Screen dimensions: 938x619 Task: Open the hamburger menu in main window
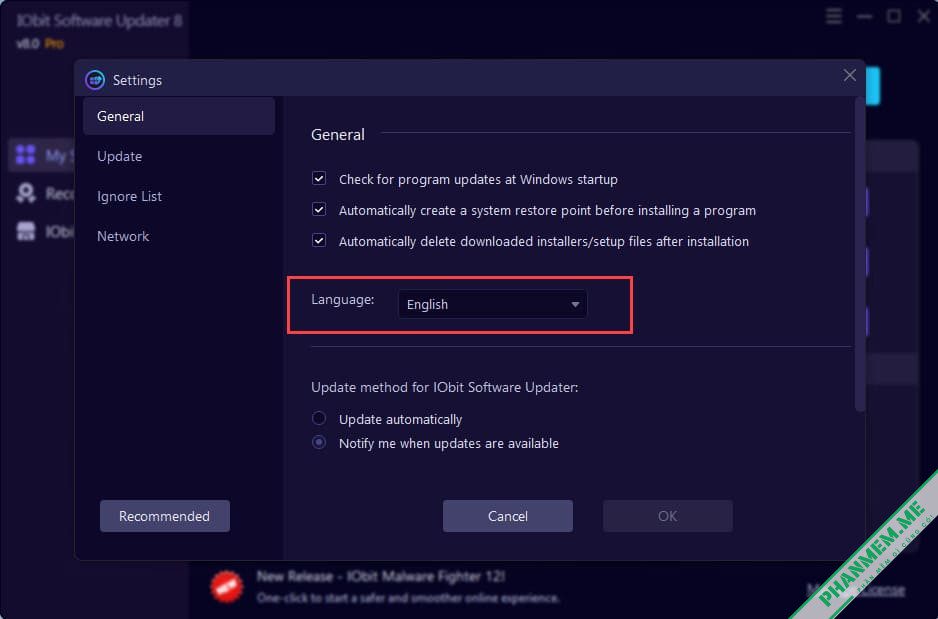[x=834, y=16]
